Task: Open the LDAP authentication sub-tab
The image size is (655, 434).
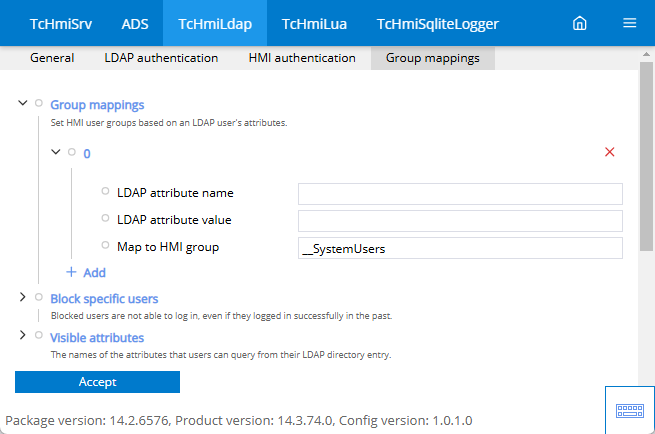Action: 161,58
